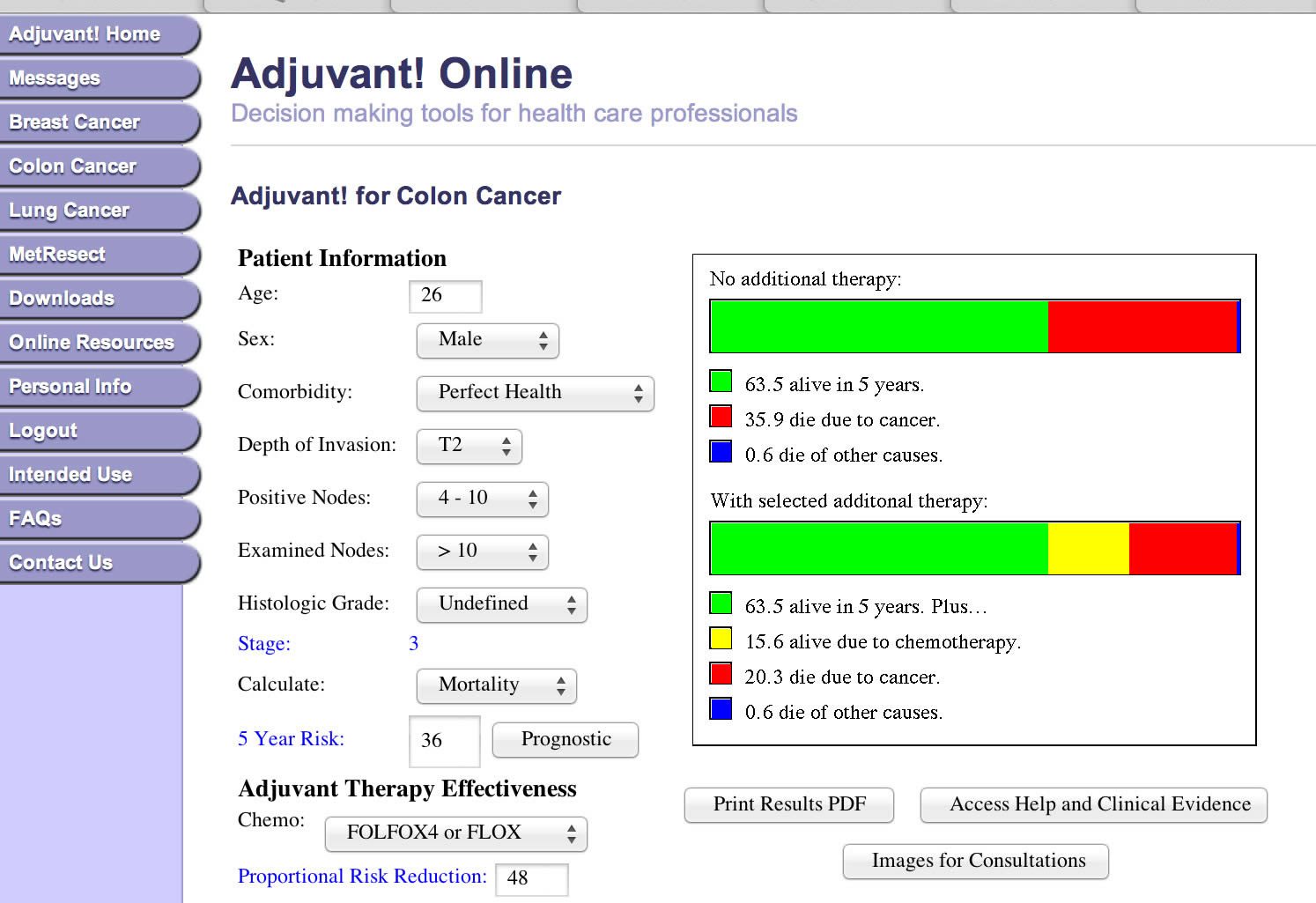Click red swatch beside 35.9 die due to cancer
The image size is (1316, 903).
tap(721, 417)
